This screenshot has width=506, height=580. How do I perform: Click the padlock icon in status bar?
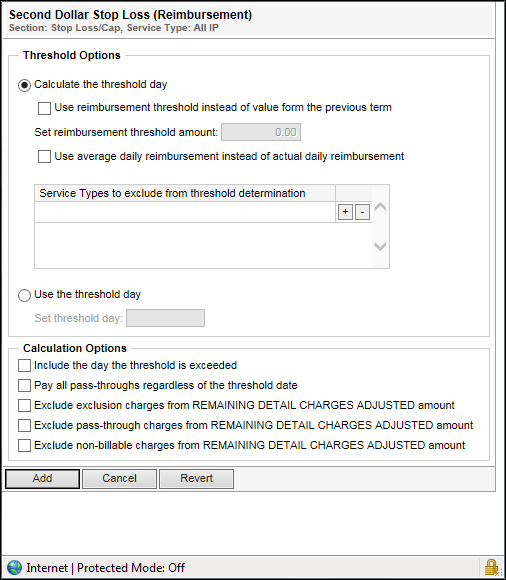click(x=491, y=567)
